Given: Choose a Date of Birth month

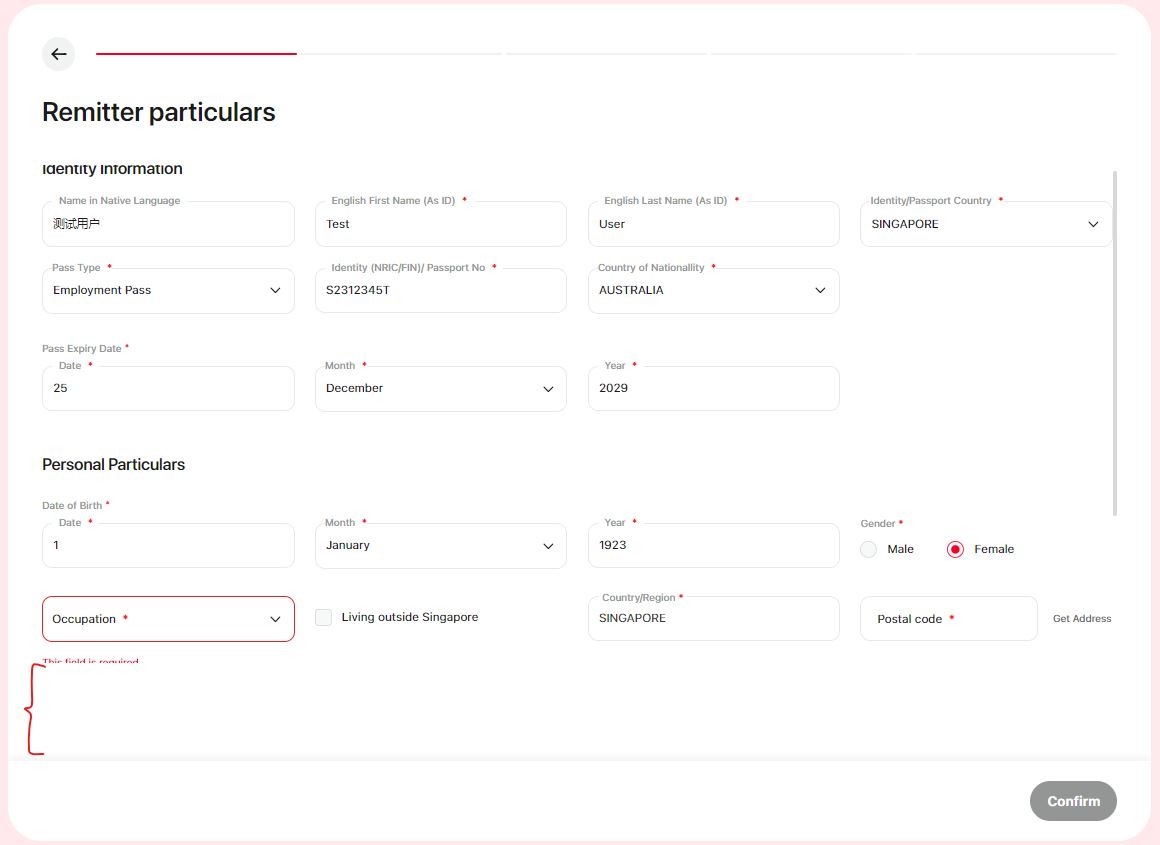Looking at the screenshot, I should click(x=440, y=546).
